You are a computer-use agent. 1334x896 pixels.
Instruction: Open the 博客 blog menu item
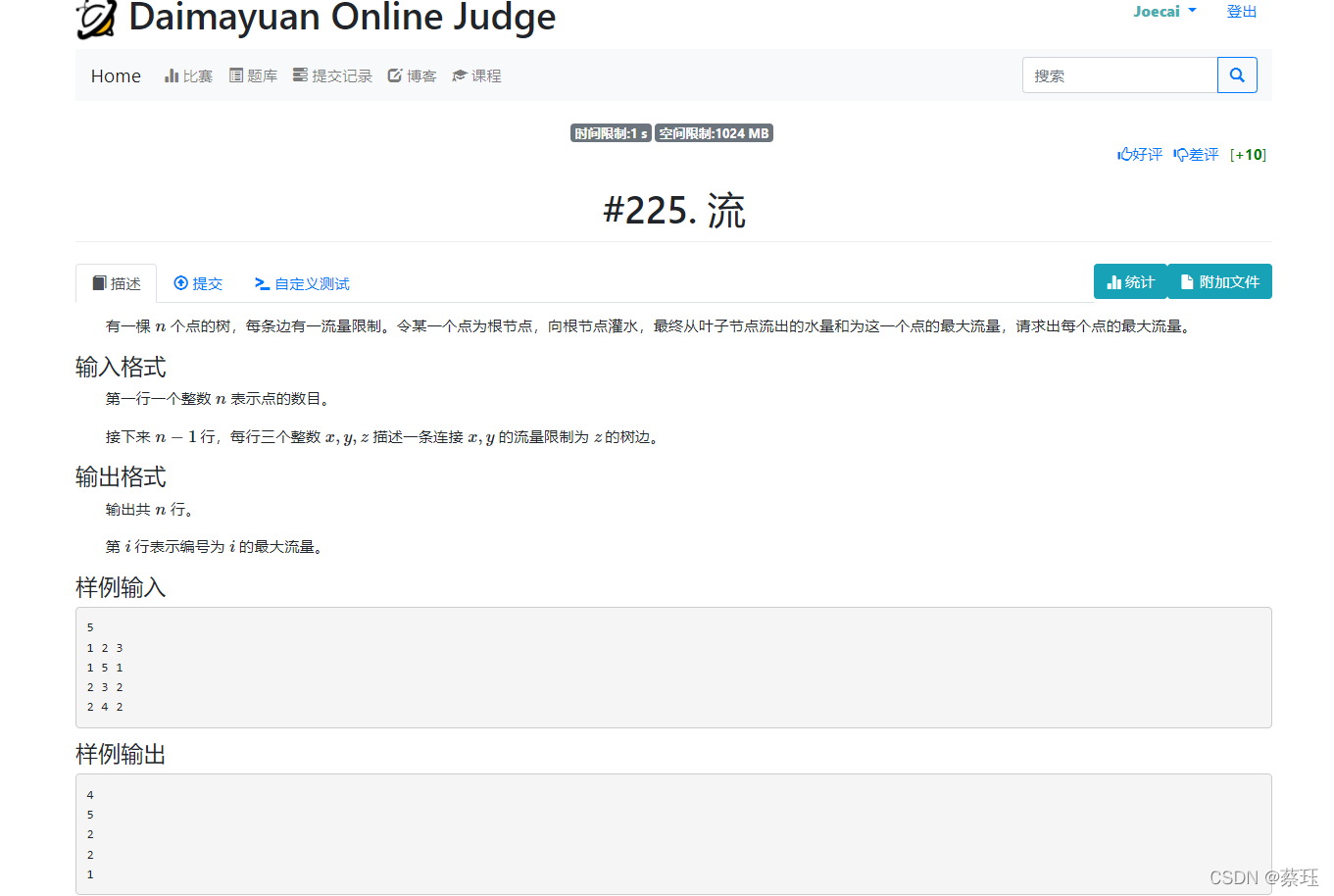coord(412,75)
